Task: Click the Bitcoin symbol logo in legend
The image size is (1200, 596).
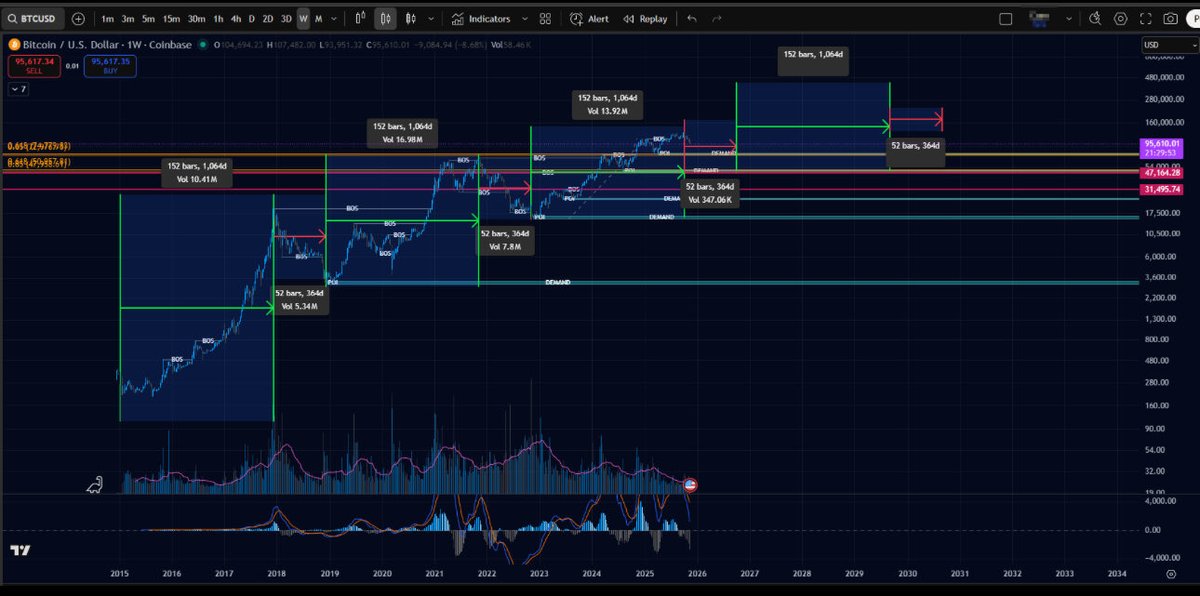Action: pos(14,45)
